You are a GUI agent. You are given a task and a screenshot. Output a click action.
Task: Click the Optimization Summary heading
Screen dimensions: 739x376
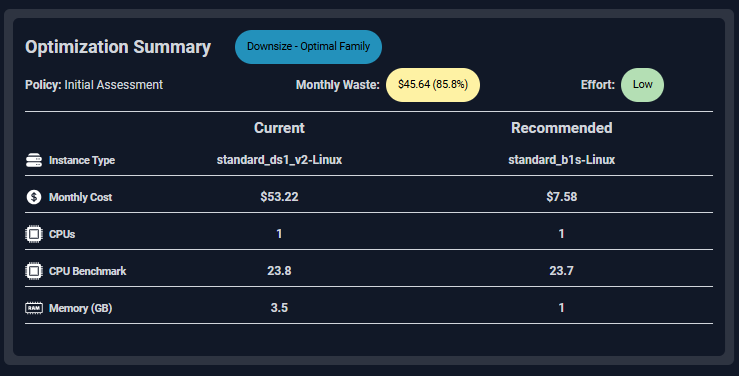coord(118,47)
